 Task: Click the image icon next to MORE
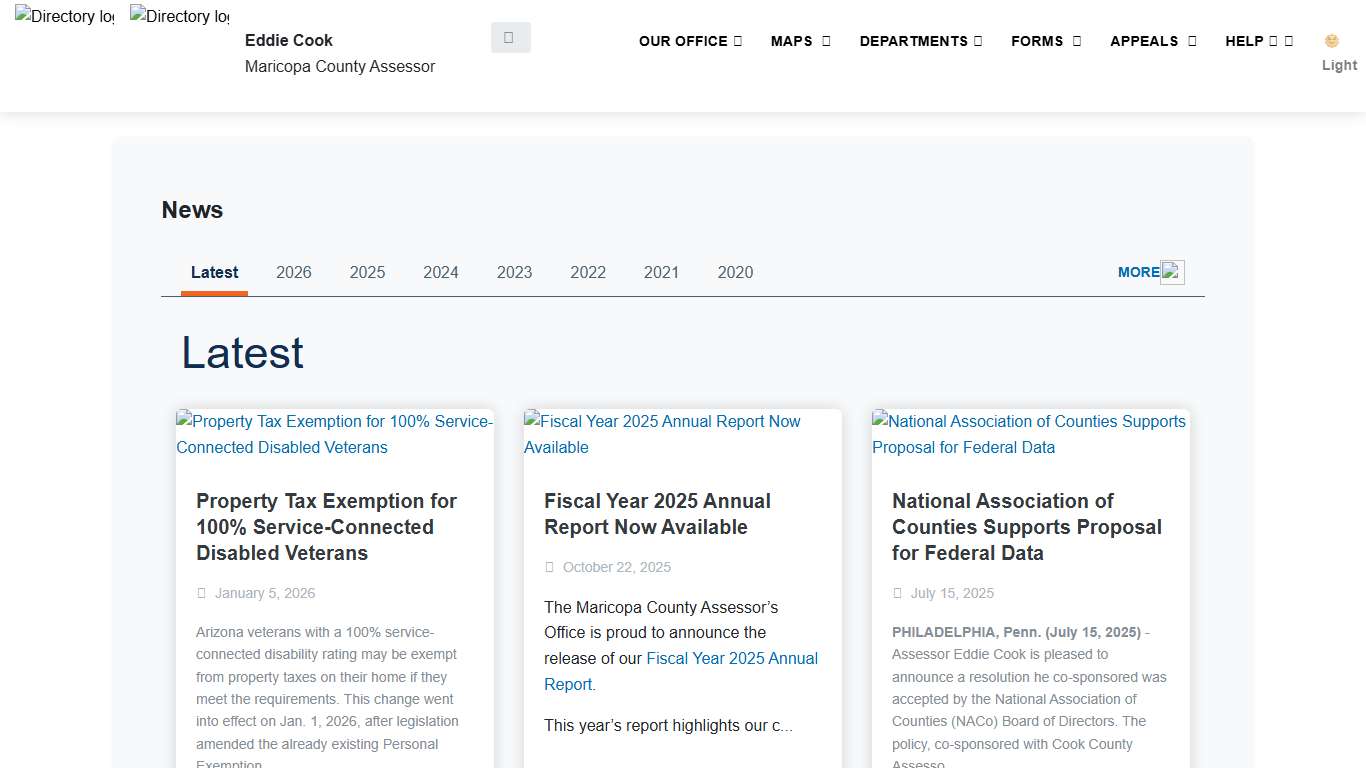click(1172, 271)
